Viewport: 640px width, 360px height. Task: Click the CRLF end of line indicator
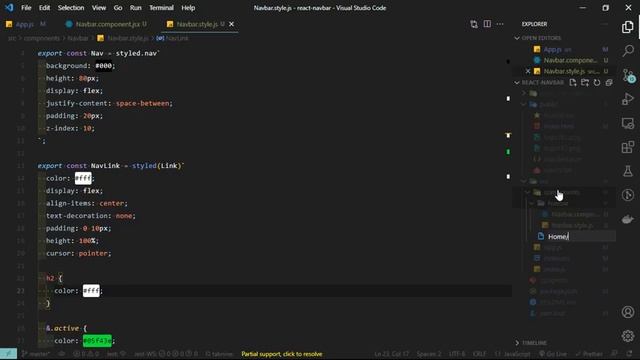479,354
